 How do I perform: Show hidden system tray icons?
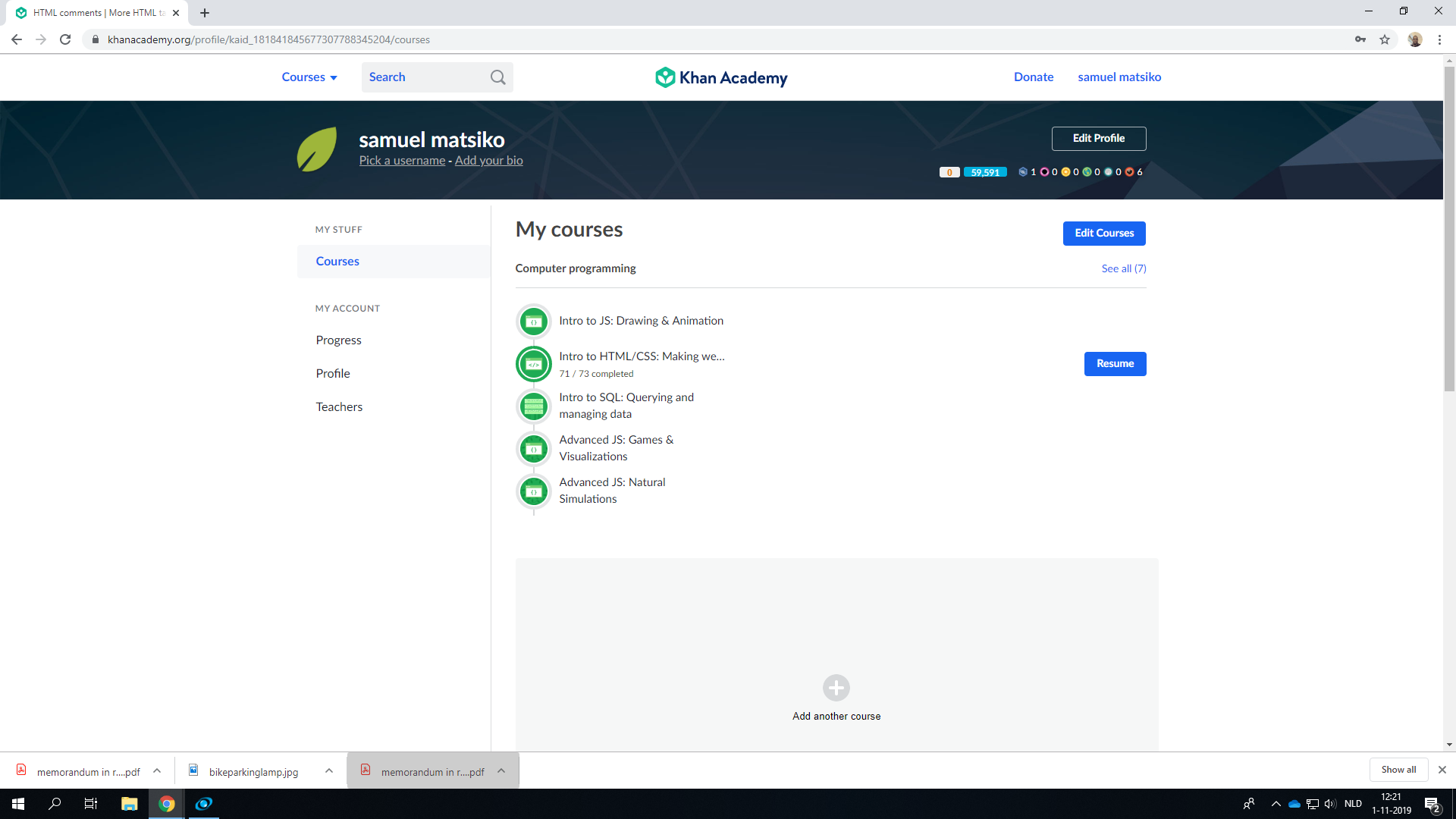click(1276, 804)
